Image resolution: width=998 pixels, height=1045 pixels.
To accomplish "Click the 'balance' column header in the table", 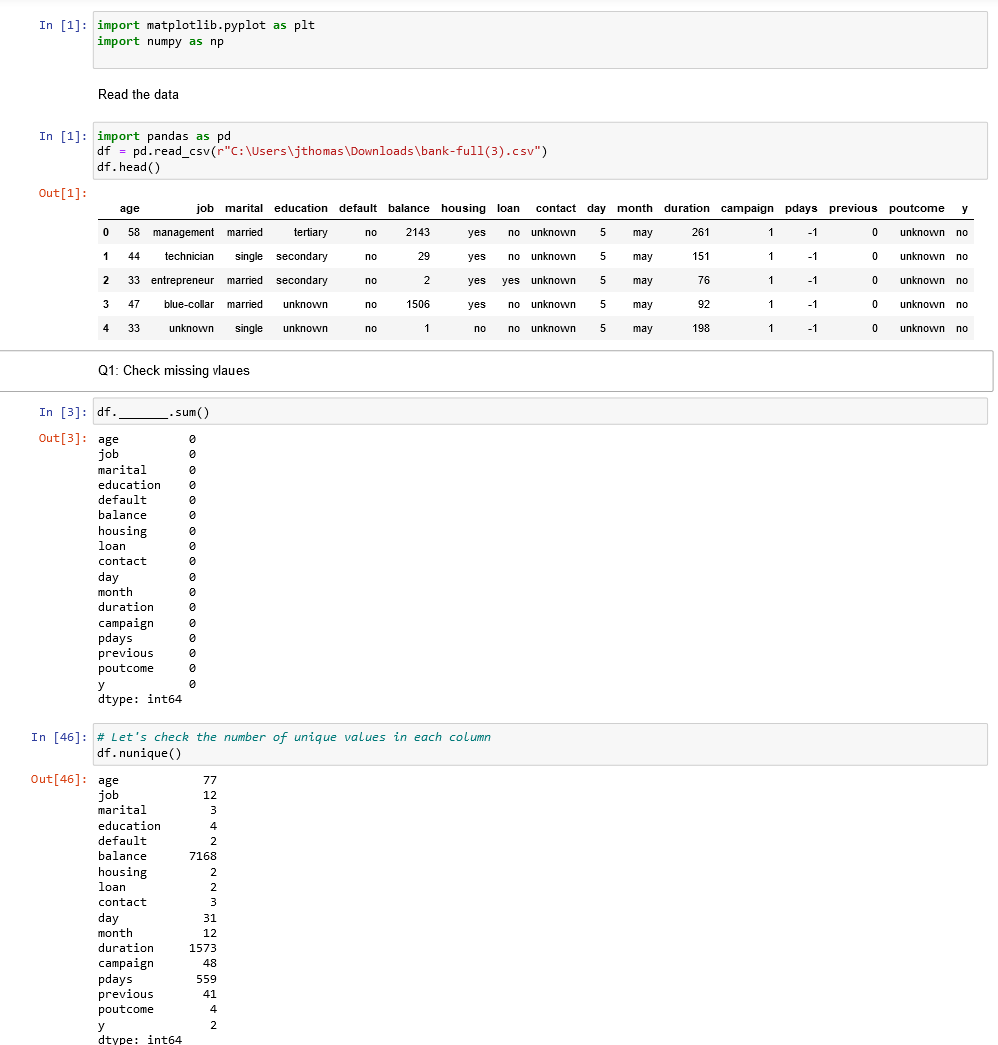I will click(x=408, y=208).
